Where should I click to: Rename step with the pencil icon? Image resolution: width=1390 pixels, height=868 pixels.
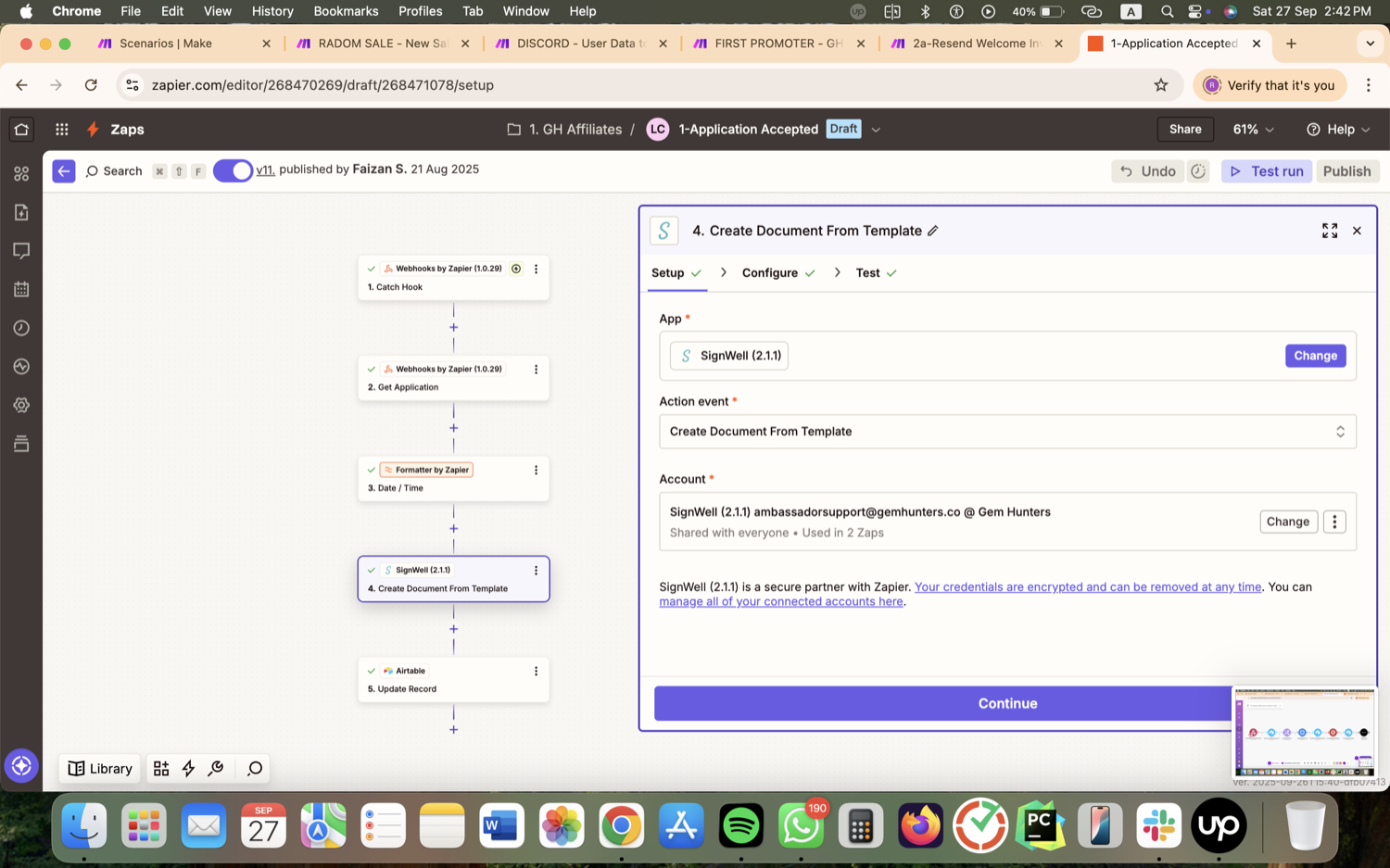(x=933, y=231)
